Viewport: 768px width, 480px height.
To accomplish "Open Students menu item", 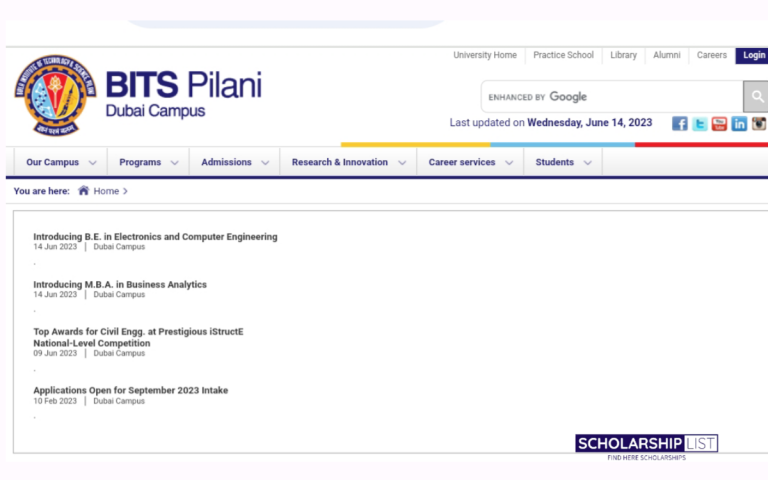I will (554, 162).
